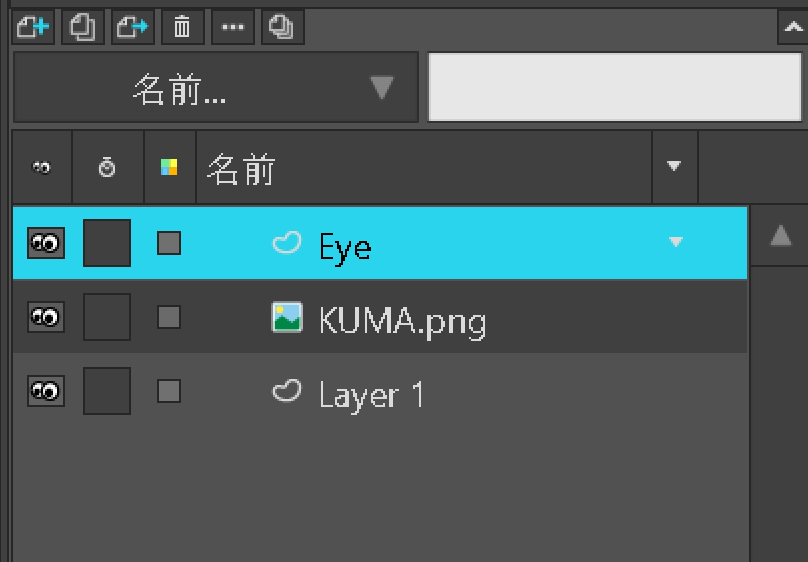
Task: Hide Layer 1 using its eye toggle
Action: 46,391
